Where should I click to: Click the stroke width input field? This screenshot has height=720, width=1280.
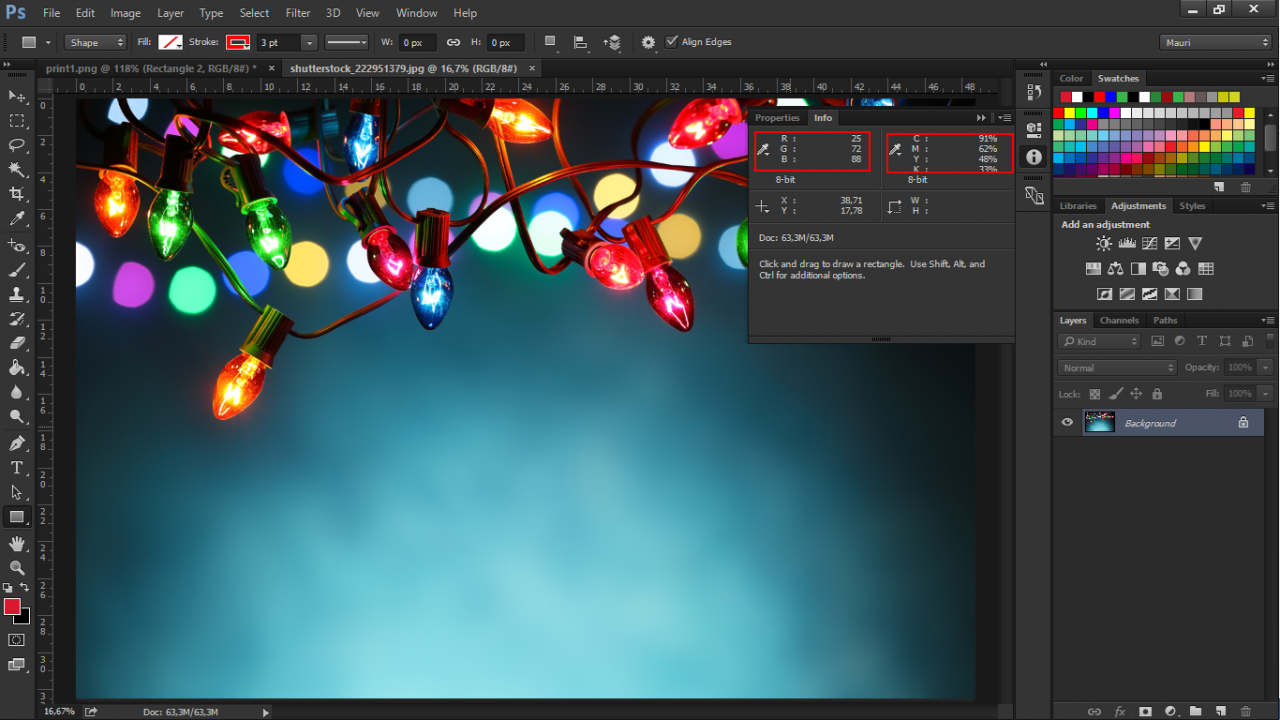click(x=279, y=43)
